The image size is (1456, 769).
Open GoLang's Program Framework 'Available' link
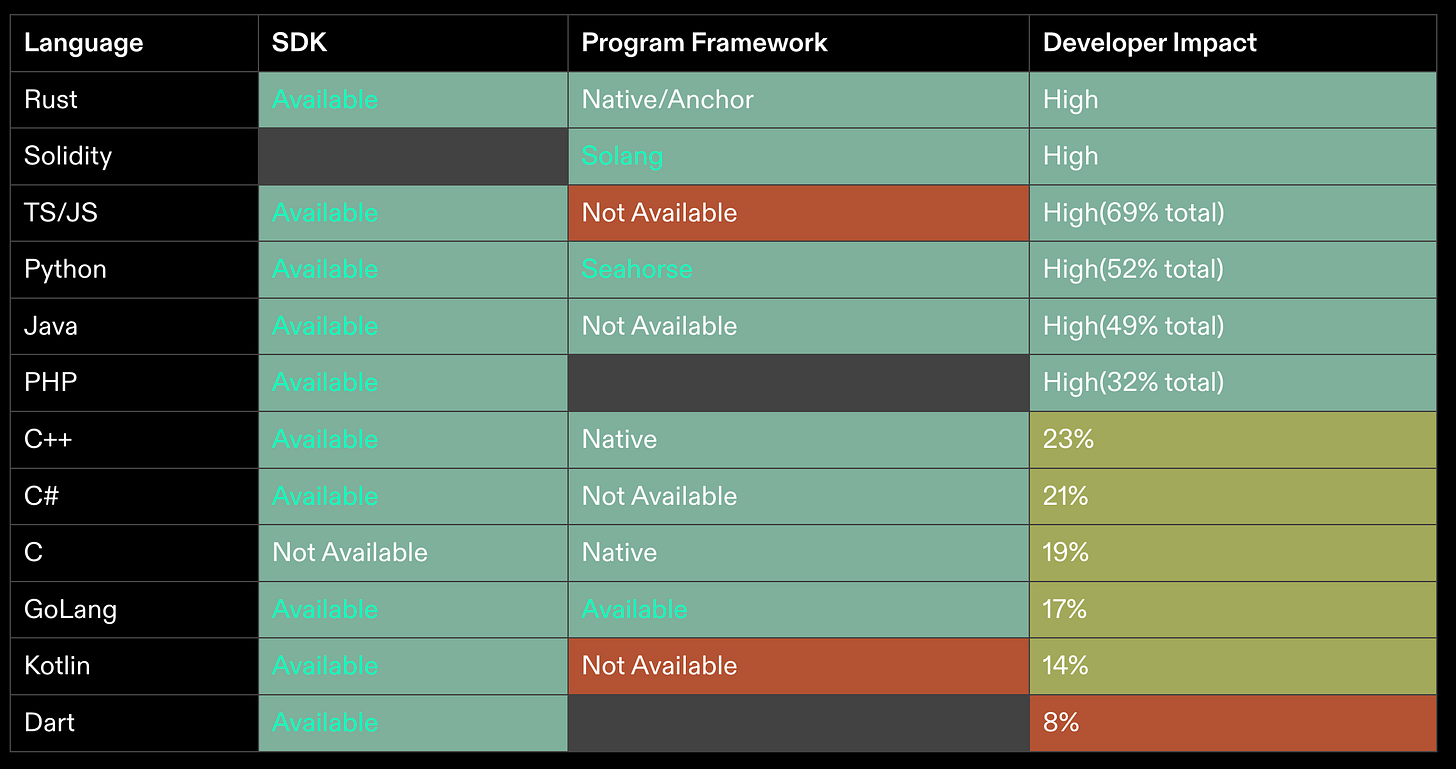tap(635, 610)
